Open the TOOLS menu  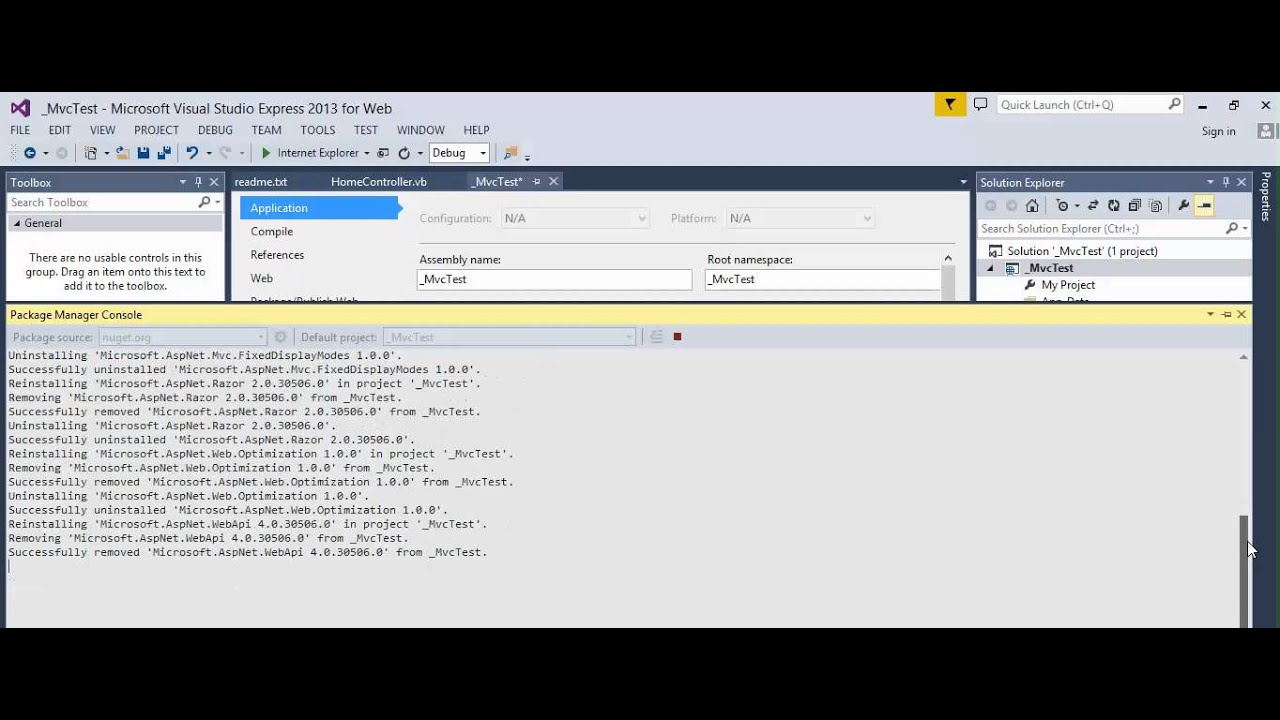pyautogui.click(x=318, y=130)
